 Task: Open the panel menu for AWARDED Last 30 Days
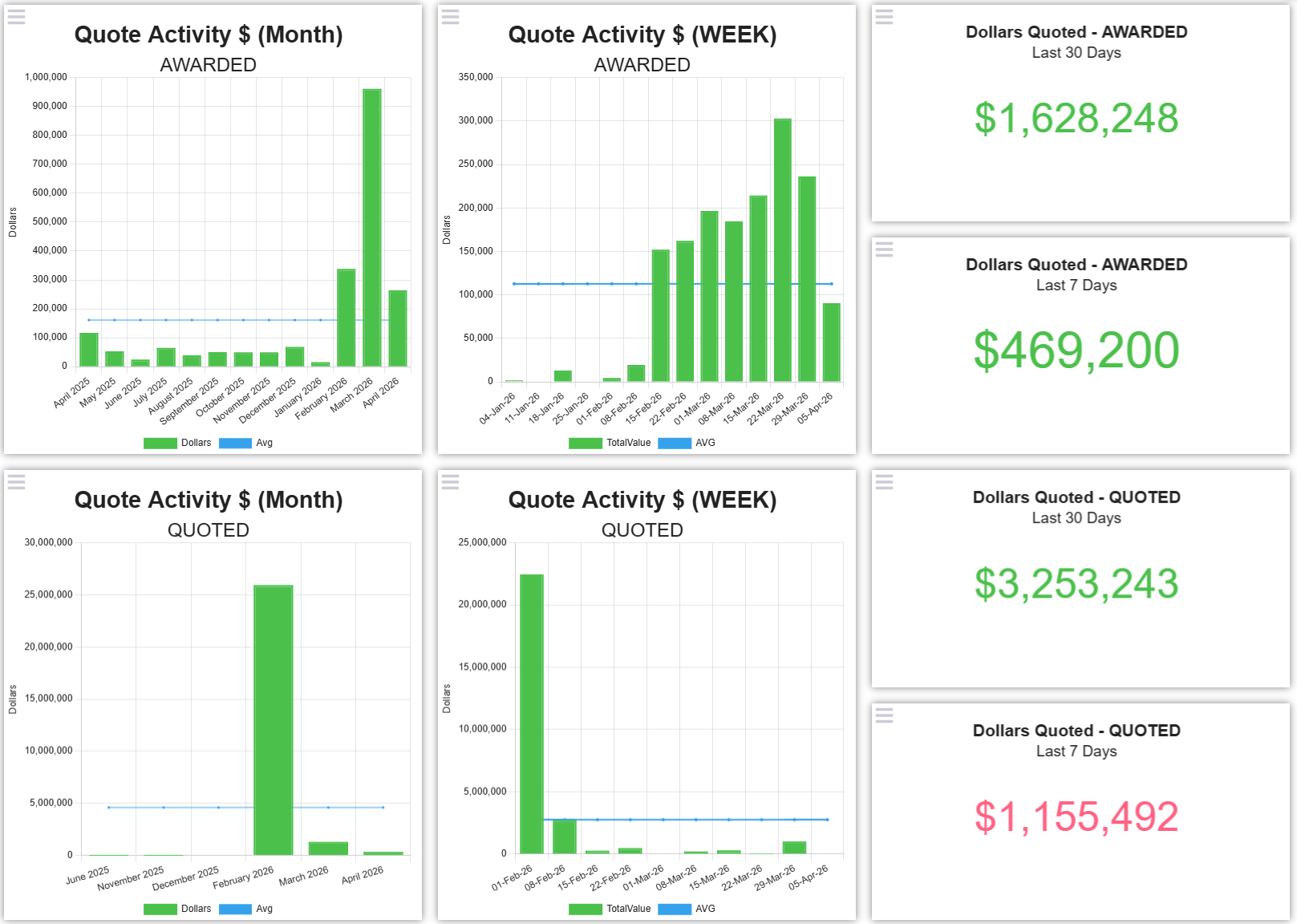click(x=885, y=17)
